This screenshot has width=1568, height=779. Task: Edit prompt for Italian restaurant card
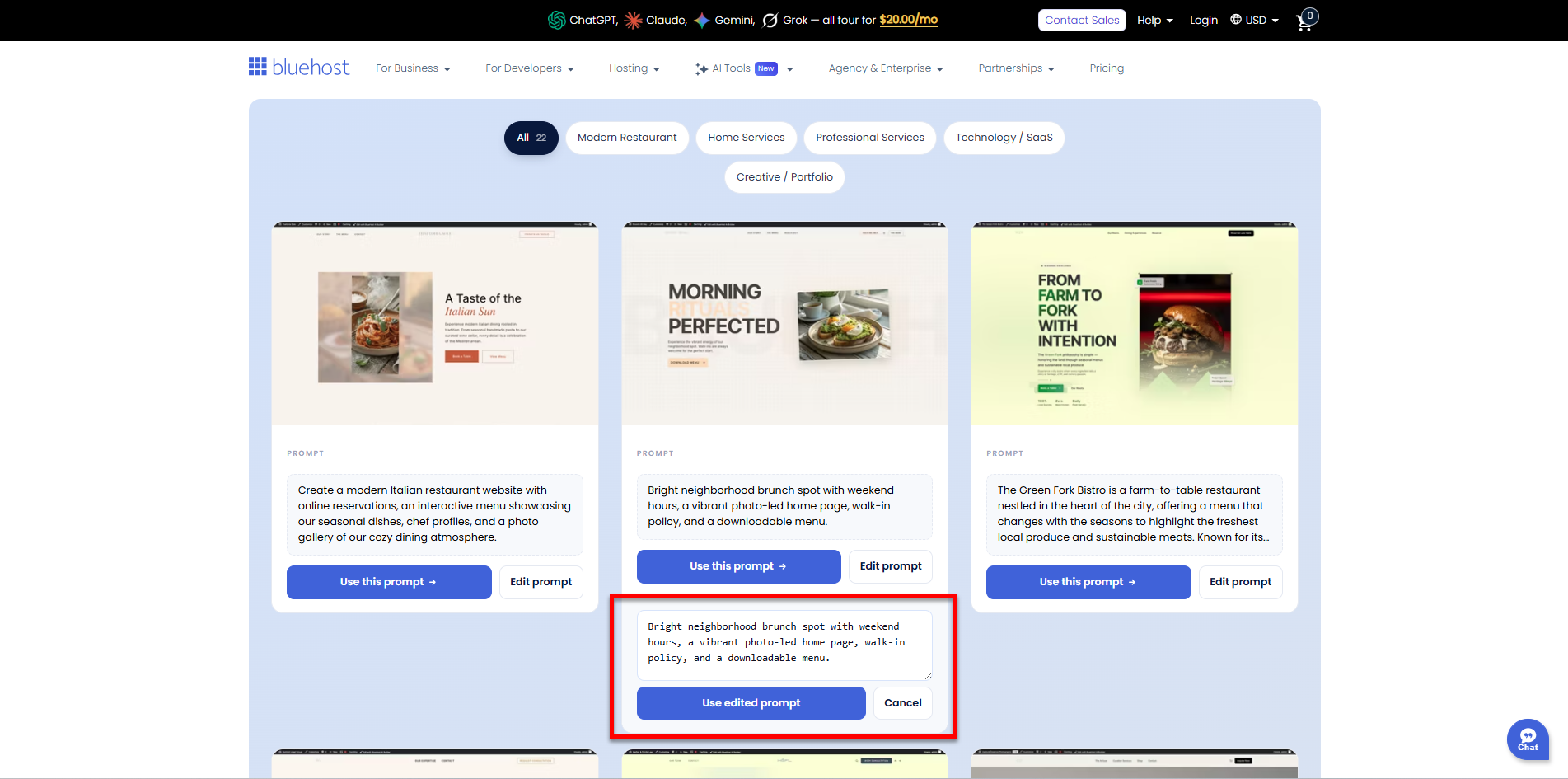tap(541, 582)
